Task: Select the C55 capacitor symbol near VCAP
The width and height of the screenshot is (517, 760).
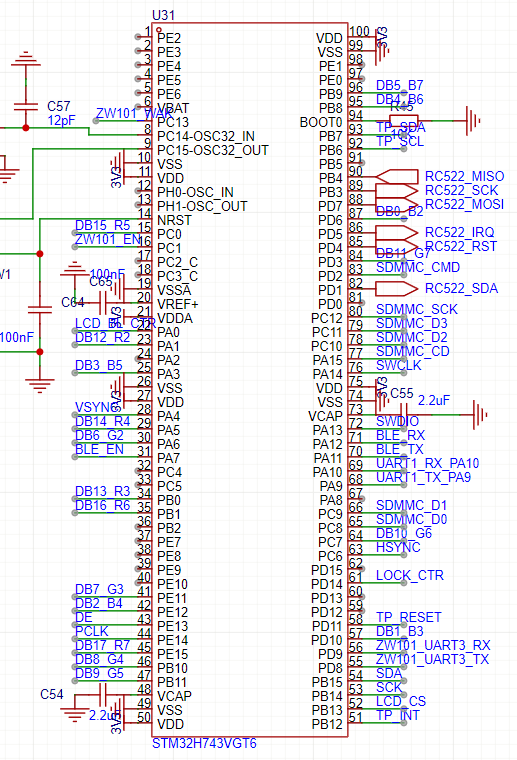Action: [403, 414]
